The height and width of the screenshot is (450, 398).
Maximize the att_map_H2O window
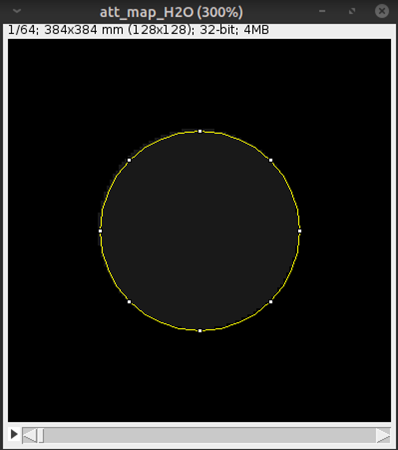point(352,11)
